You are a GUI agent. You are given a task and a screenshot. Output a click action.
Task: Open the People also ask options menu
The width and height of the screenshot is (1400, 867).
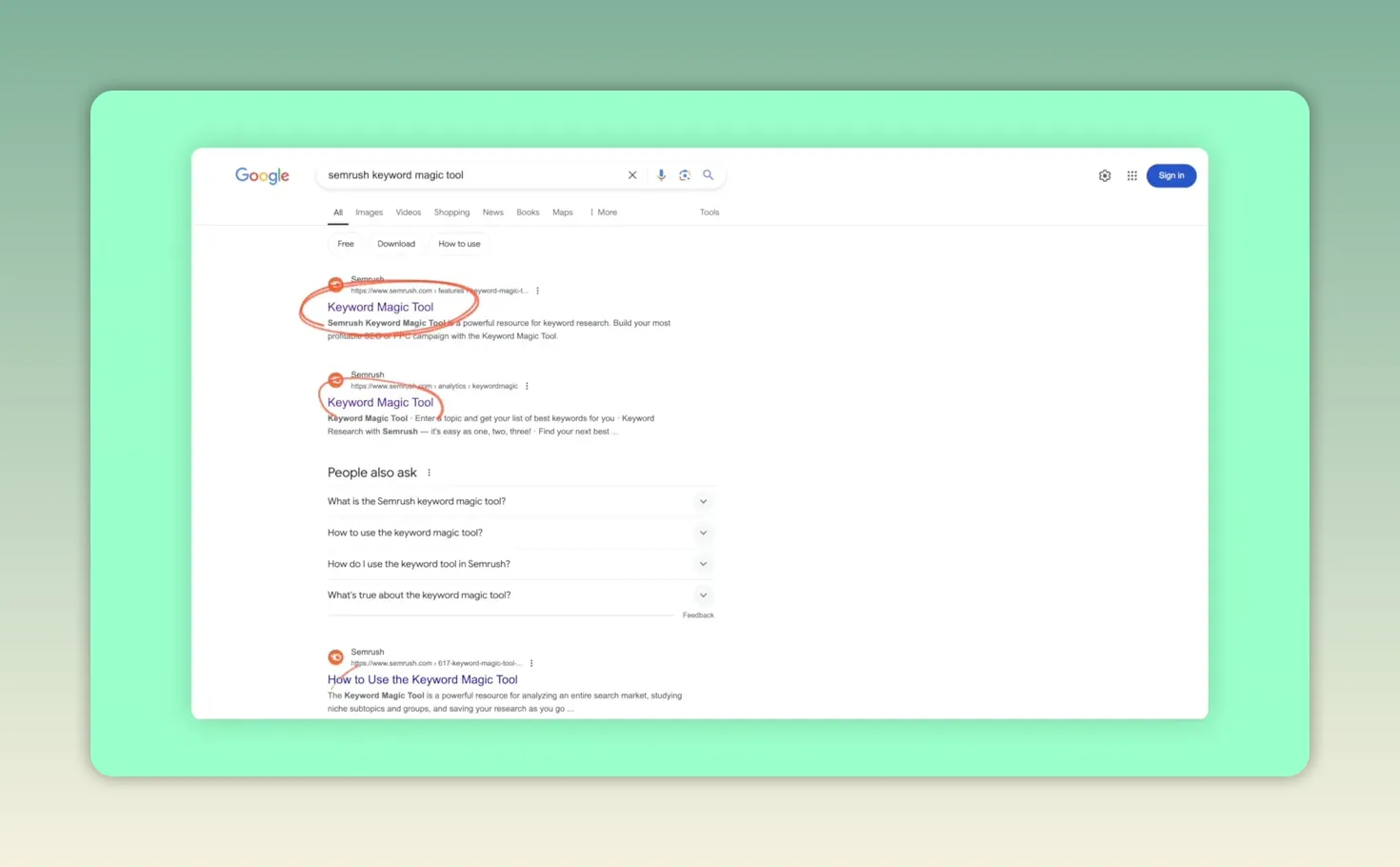[x=430, y=473]
